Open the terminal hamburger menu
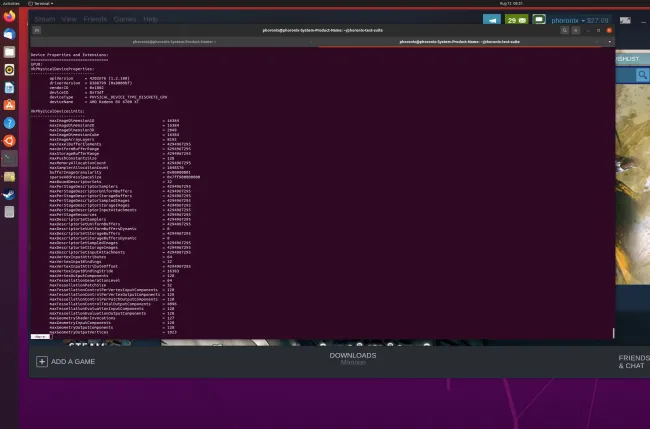The width and height of the screenshot is (650, 429). (577, 30)
